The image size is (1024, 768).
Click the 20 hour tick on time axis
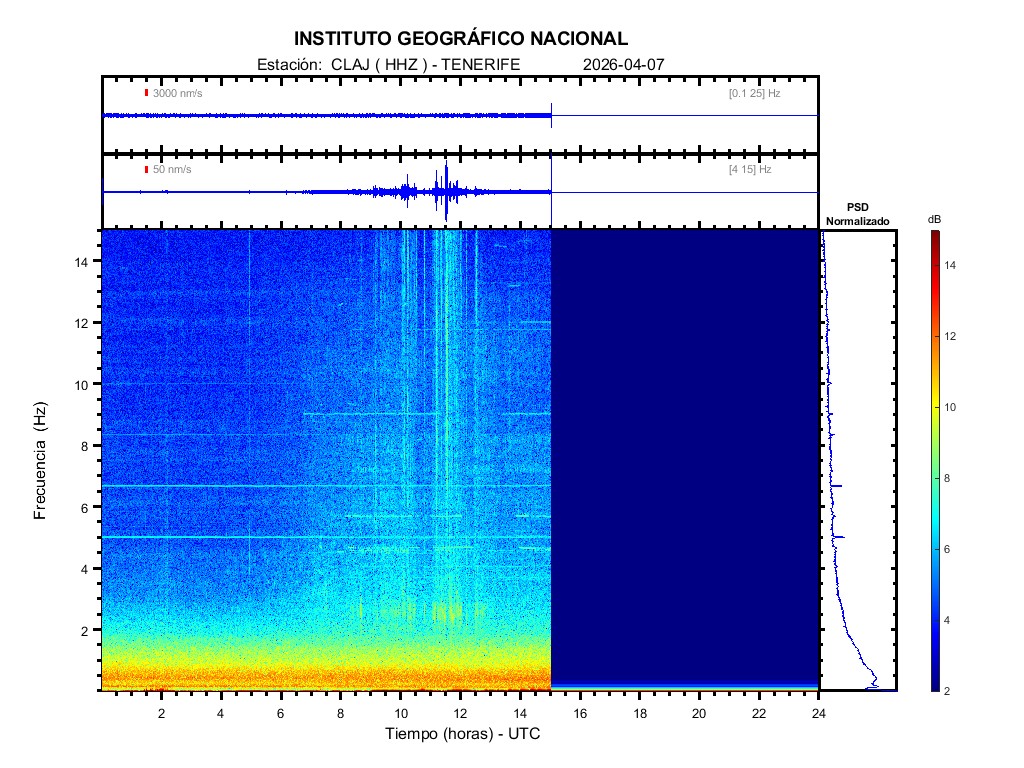[699, 713]
